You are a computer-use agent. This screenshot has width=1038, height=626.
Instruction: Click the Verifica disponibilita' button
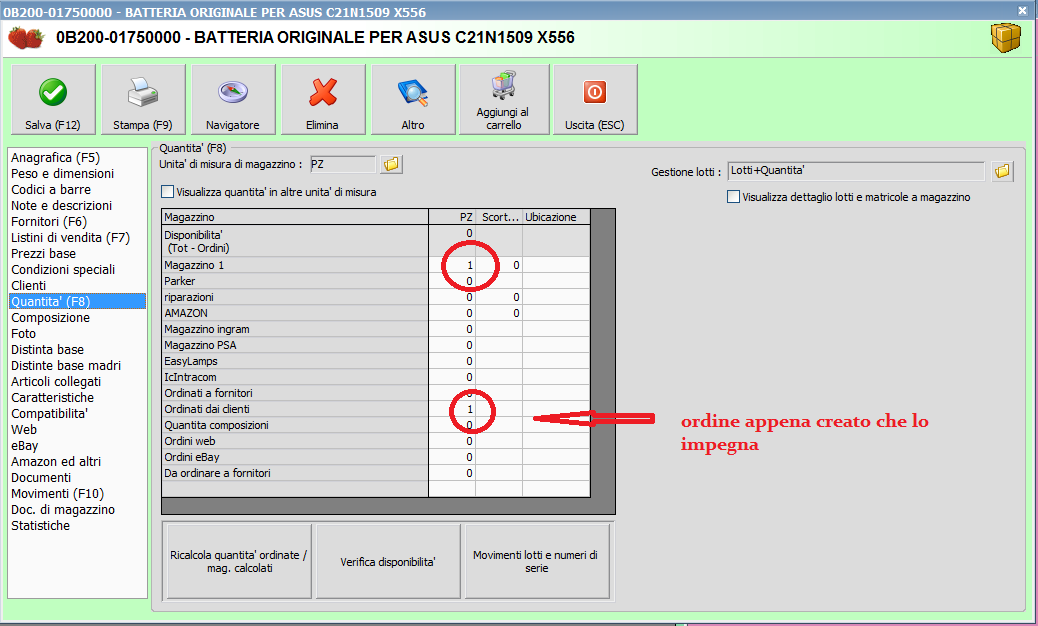pyautogui.click(x=388, y=561)
